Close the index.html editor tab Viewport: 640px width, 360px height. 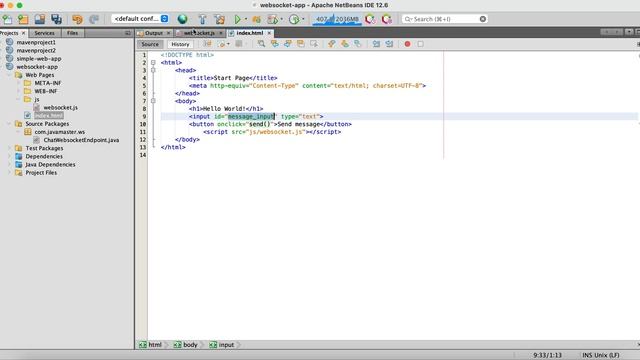click(x=269, y=33)
